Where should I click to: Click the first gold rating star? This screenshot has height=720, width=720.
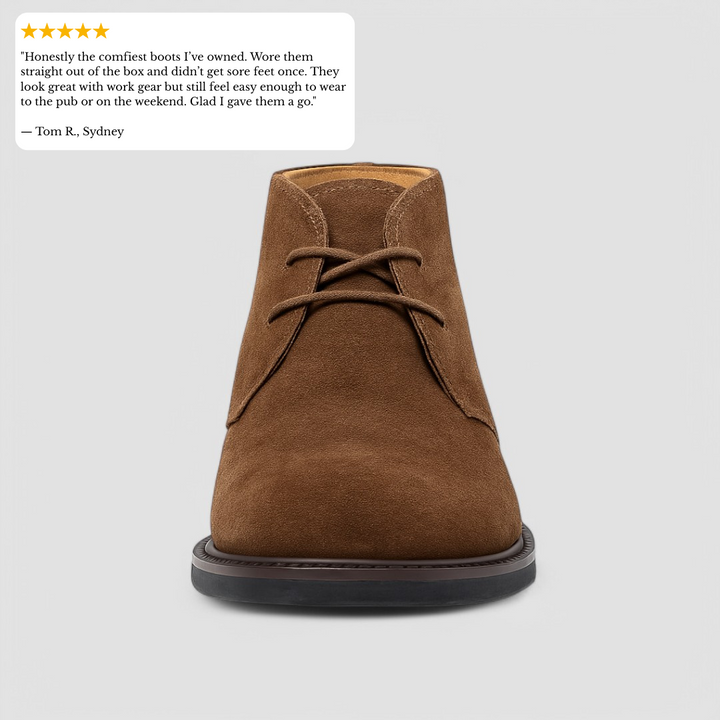point(29,31)
